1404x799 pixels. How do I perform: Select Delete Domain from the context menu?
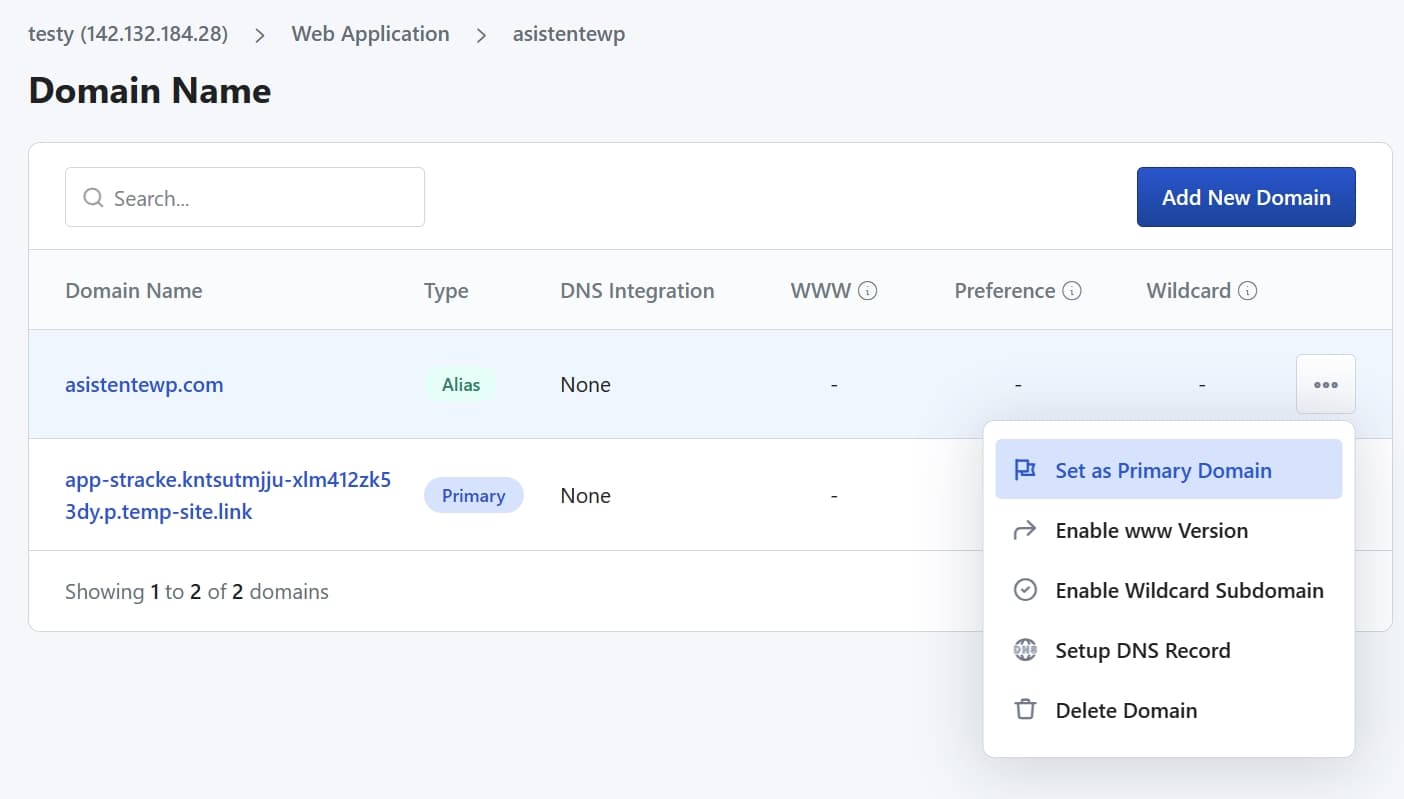1126,710
